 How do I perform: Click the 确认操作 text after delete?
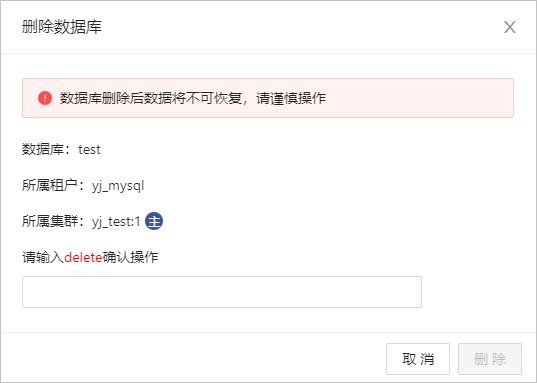130,257
